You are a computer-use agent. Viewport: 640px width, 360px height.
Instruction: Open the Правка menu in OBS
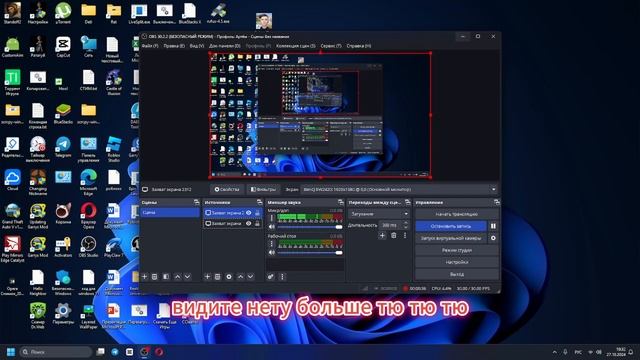point(174,46)
